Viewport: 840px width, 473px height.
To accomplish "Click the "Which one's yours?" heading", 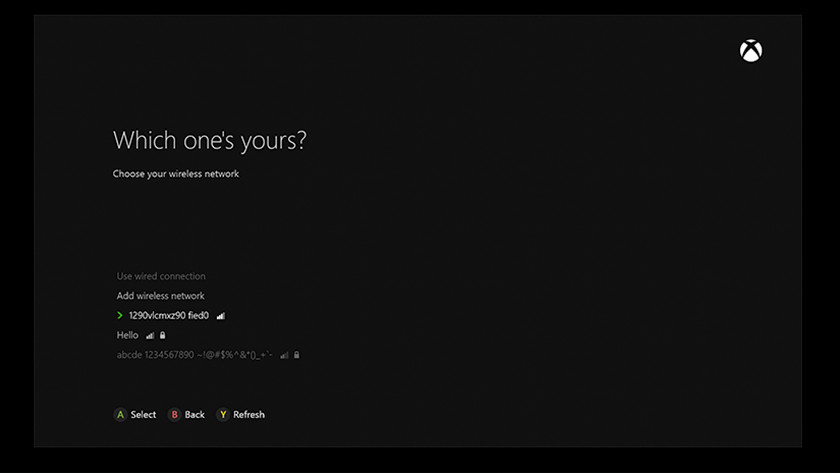I will coord(210,140).
